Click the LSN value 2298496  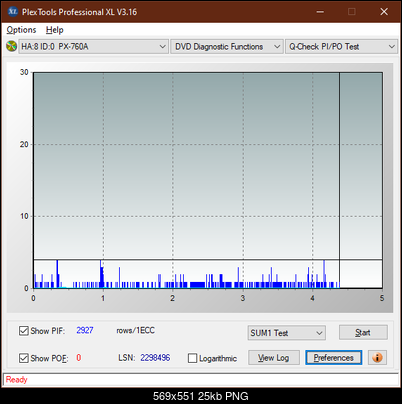pyautogui.click(x=155, y=358)
